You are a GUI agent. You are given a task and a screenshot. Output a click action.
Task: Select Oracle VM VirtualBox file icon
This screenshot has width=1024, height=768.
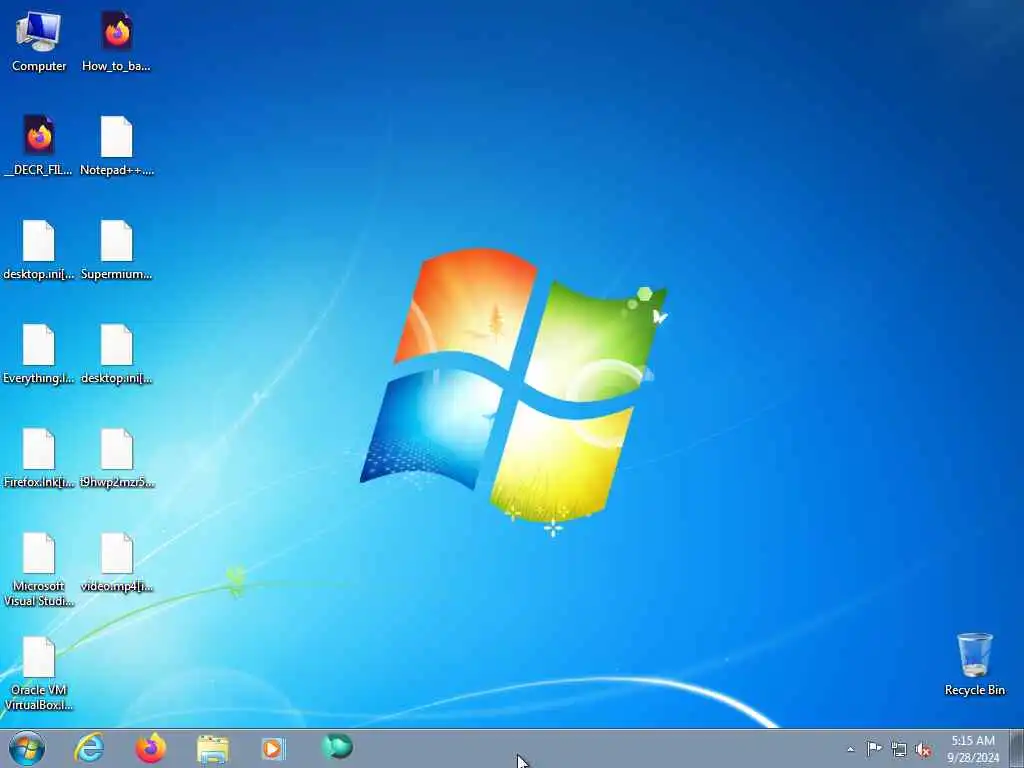[39, 673]
